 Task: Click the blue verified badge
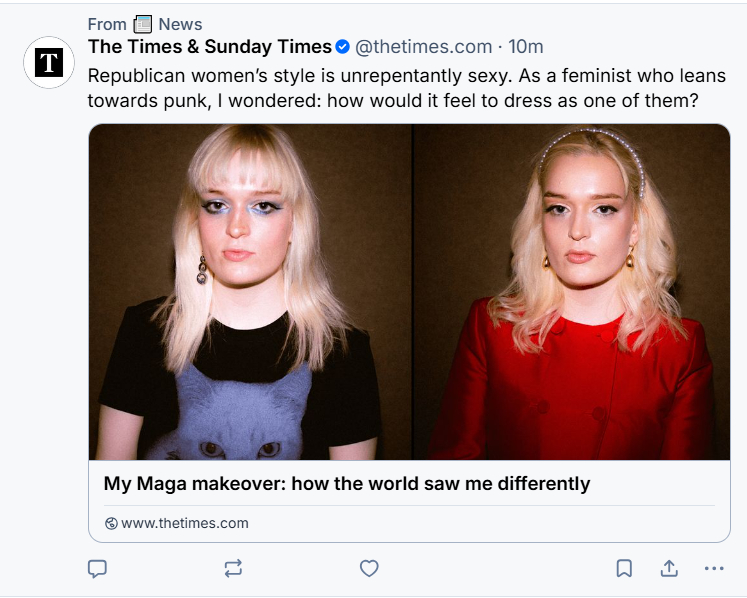pos(343,47)
